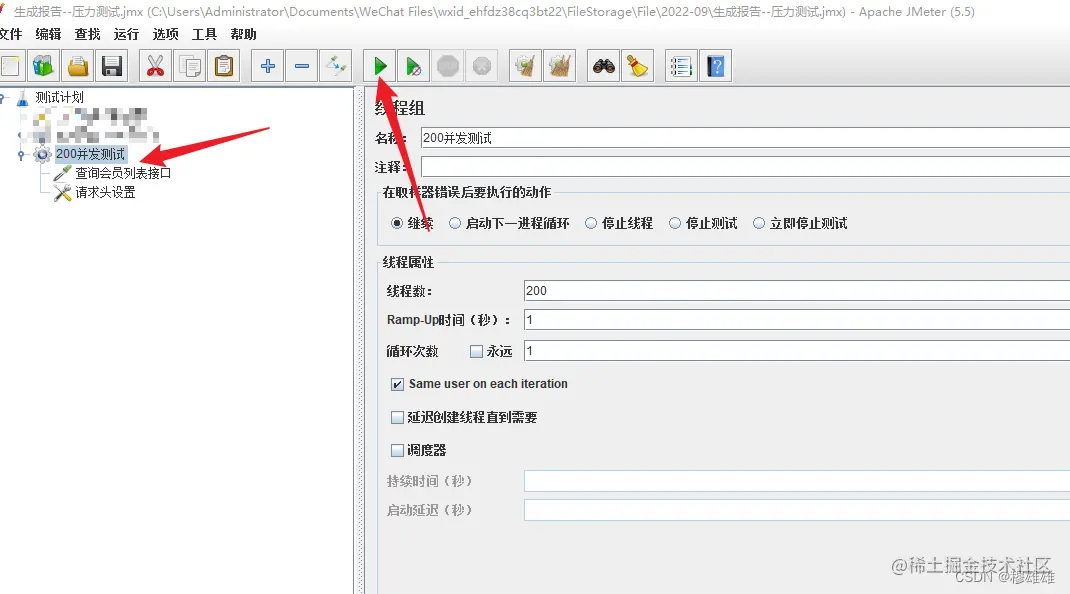Screen dimensions: 1070x594
Task: Select the 立即停止测试 radio button
Action: [x=759, y=223]
